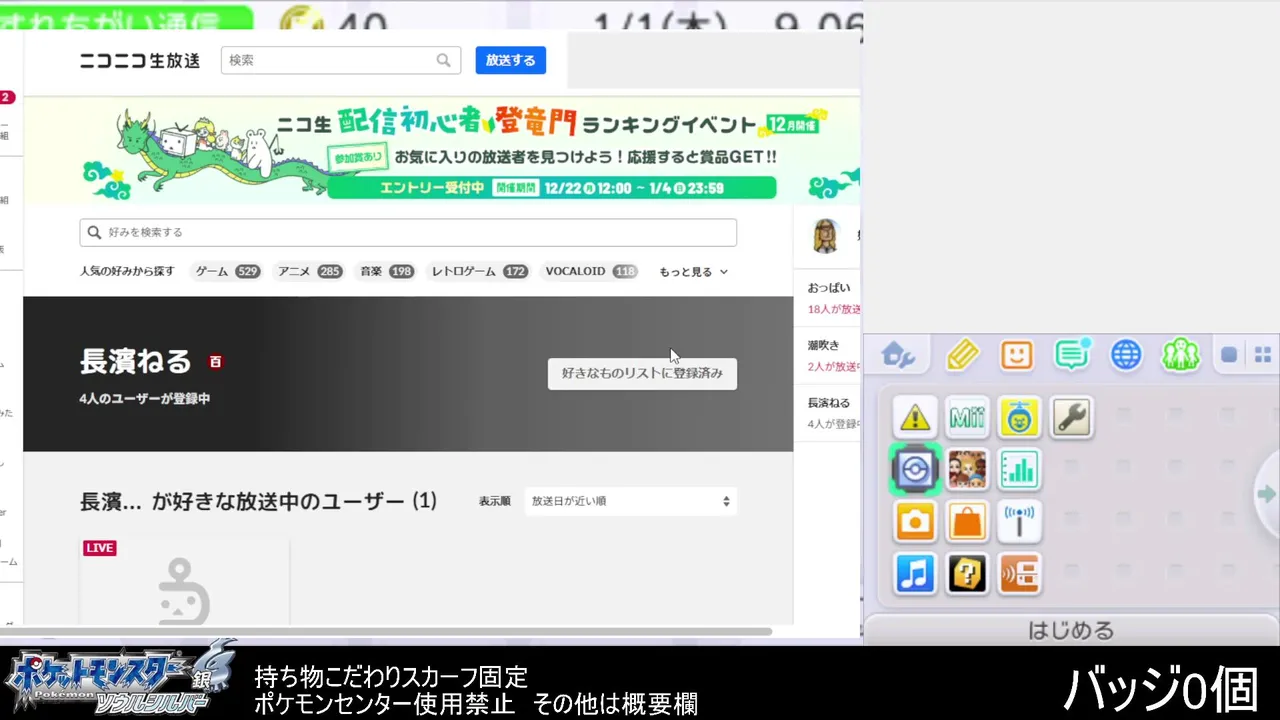Select the VOCALOID 118 tag
This screenshot has width=1280, height=720.
click(590, 271)
